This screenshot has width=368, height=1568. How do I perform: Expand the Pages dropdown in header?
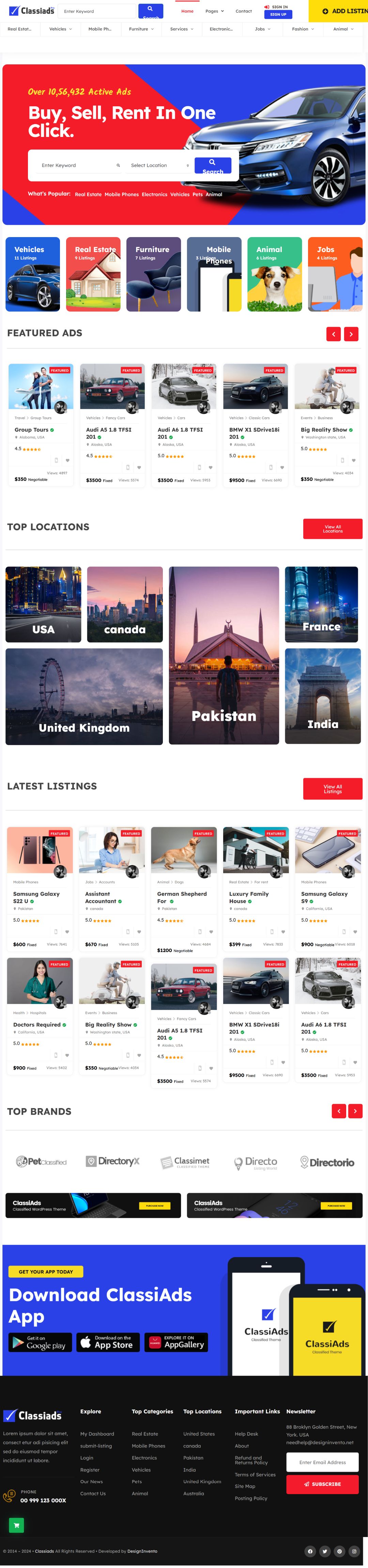tap(214, 11)
